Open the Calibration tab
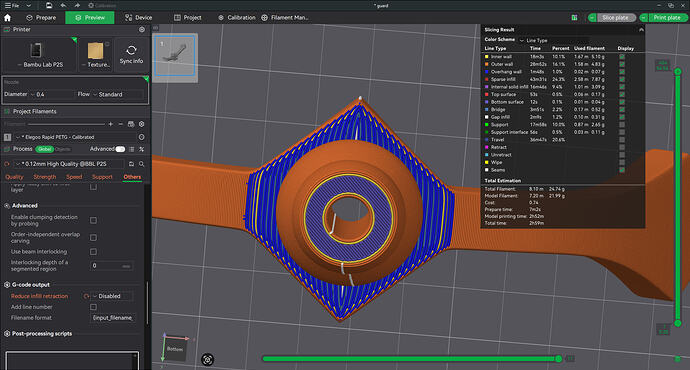Screen dimensions: 690x370 click(237, 18)
